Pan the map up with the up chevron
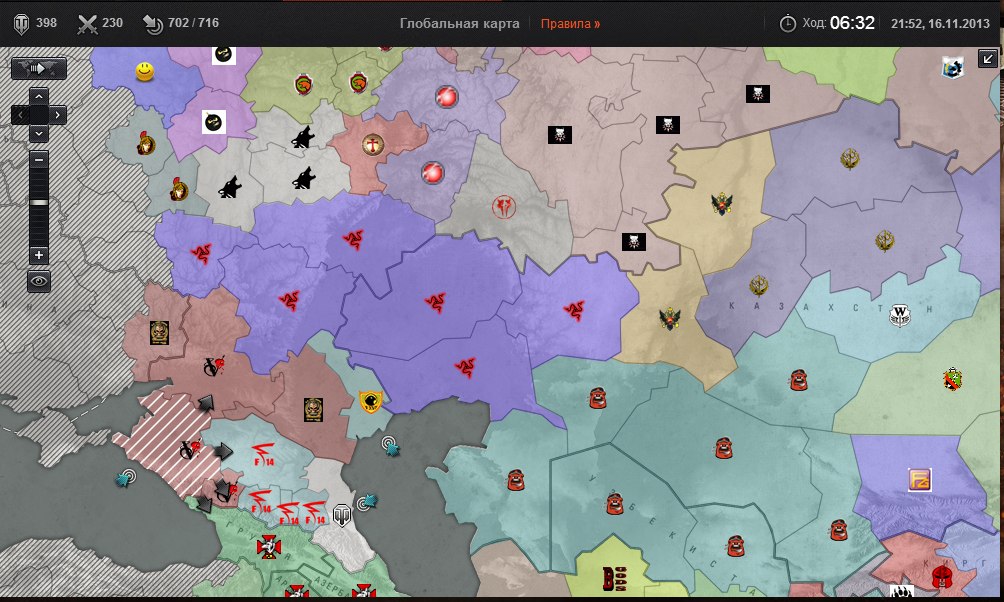This screenshot has height=602, width=1004. click(39, 97)
